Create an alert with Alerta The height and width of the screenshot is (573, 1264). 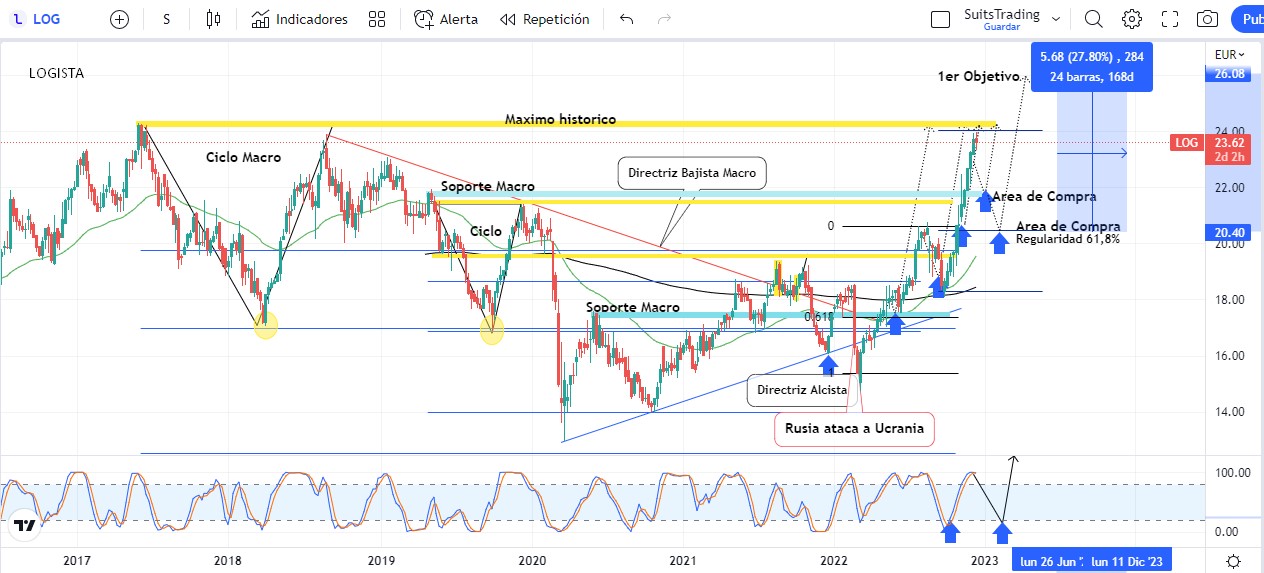[x=446, y=19]
